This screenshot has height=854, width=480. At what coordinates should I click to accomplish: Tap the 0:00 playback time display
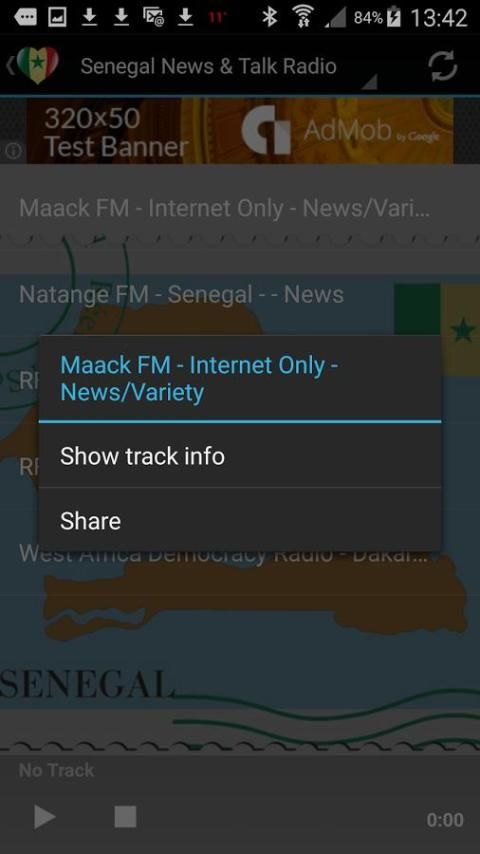click(x=445, y=820)
